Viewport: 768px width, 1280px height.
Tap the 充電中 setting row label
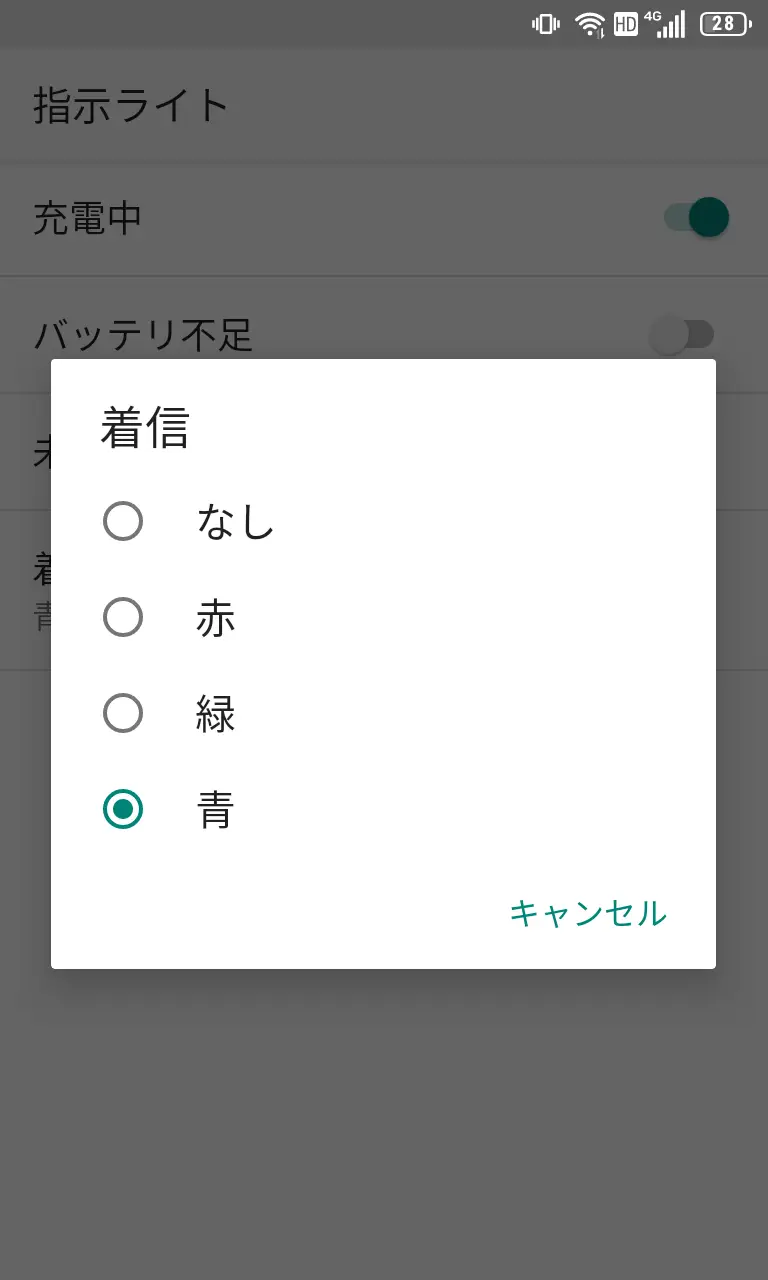tap(88, 218)
